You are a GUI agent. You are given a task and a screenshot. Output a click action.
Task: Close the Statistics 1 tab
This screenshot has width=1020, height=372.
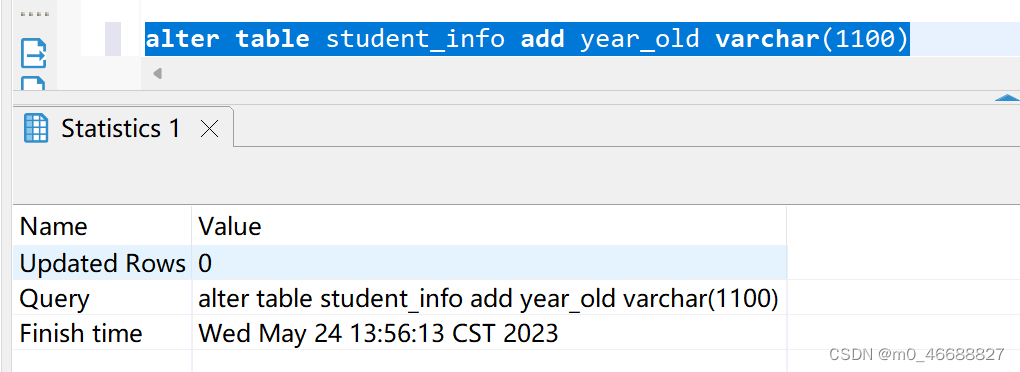209,129
